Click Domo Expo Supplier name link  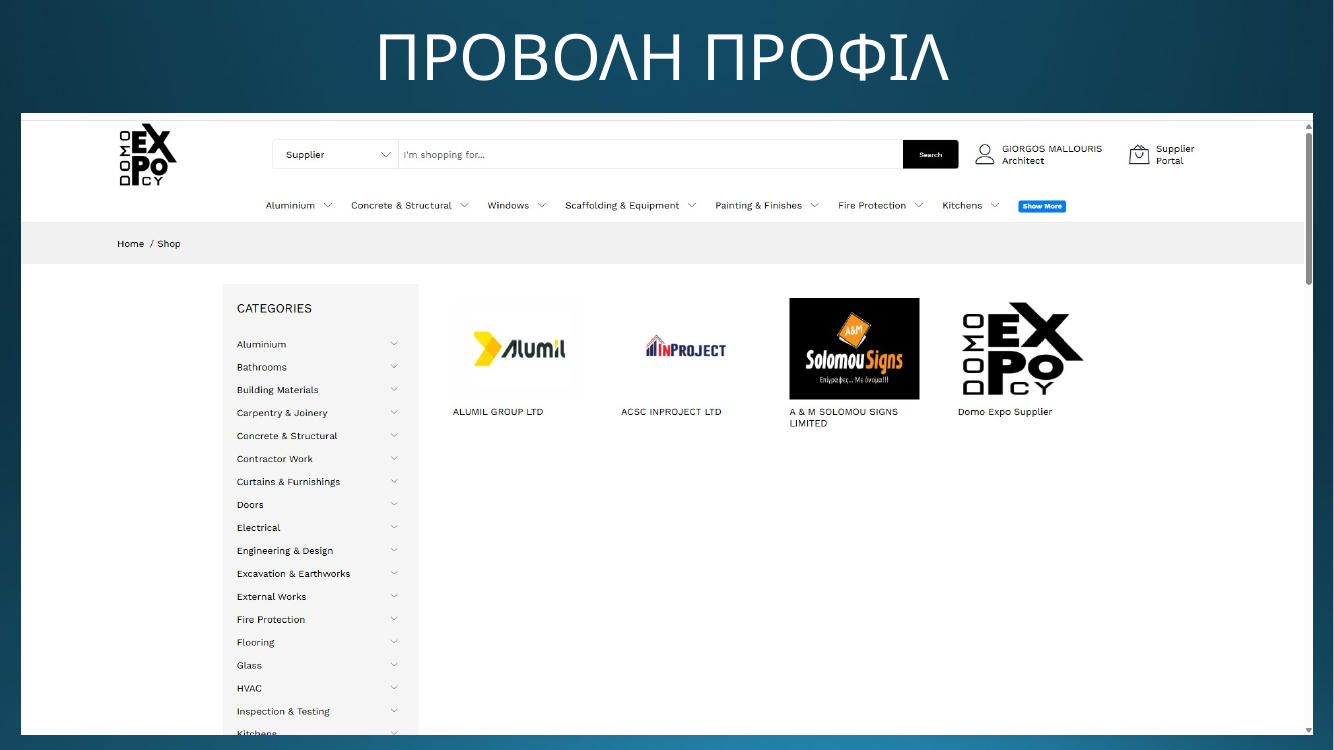(x=1005, y=412)
